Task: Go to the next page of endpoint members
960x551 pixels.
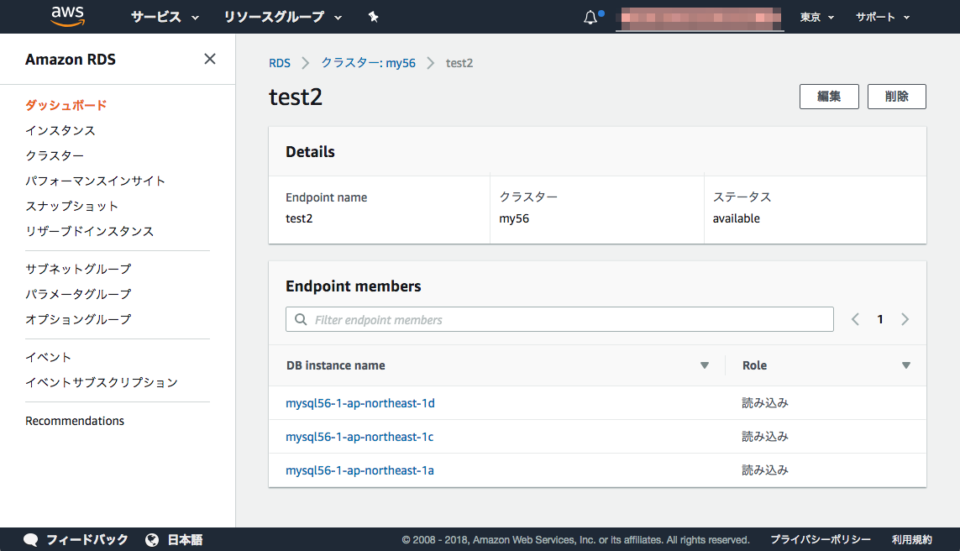Action: click(905, 319)
